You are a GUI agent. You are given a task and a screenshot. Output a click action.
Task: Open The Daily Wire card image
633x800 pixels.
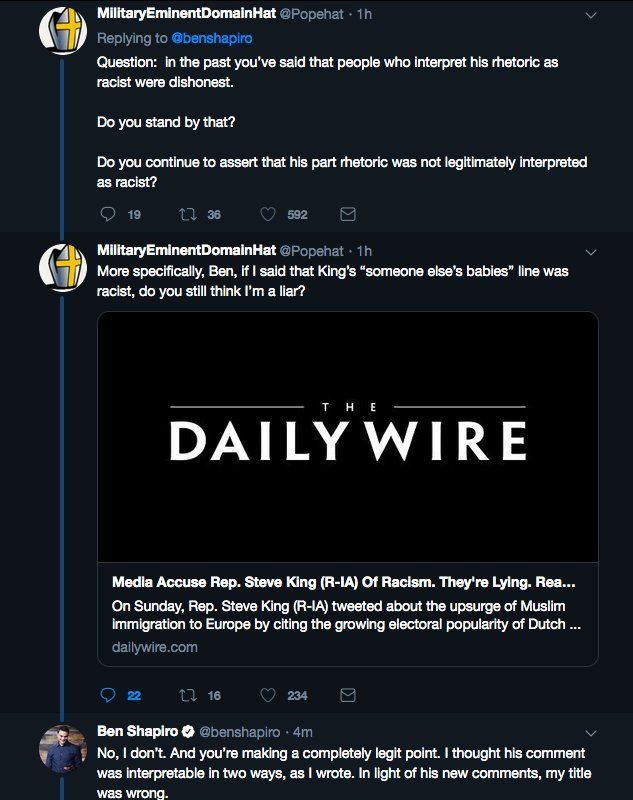347,437
